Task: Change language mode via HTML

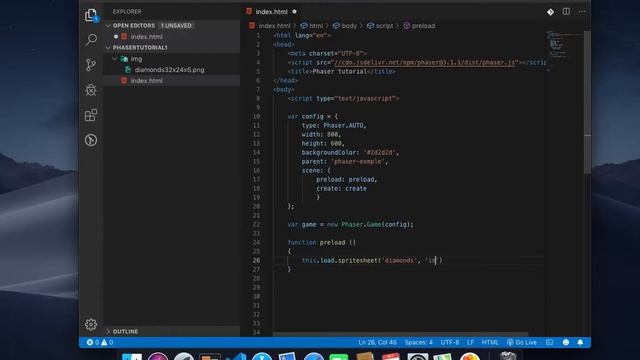Action: (x=490, y=342)
